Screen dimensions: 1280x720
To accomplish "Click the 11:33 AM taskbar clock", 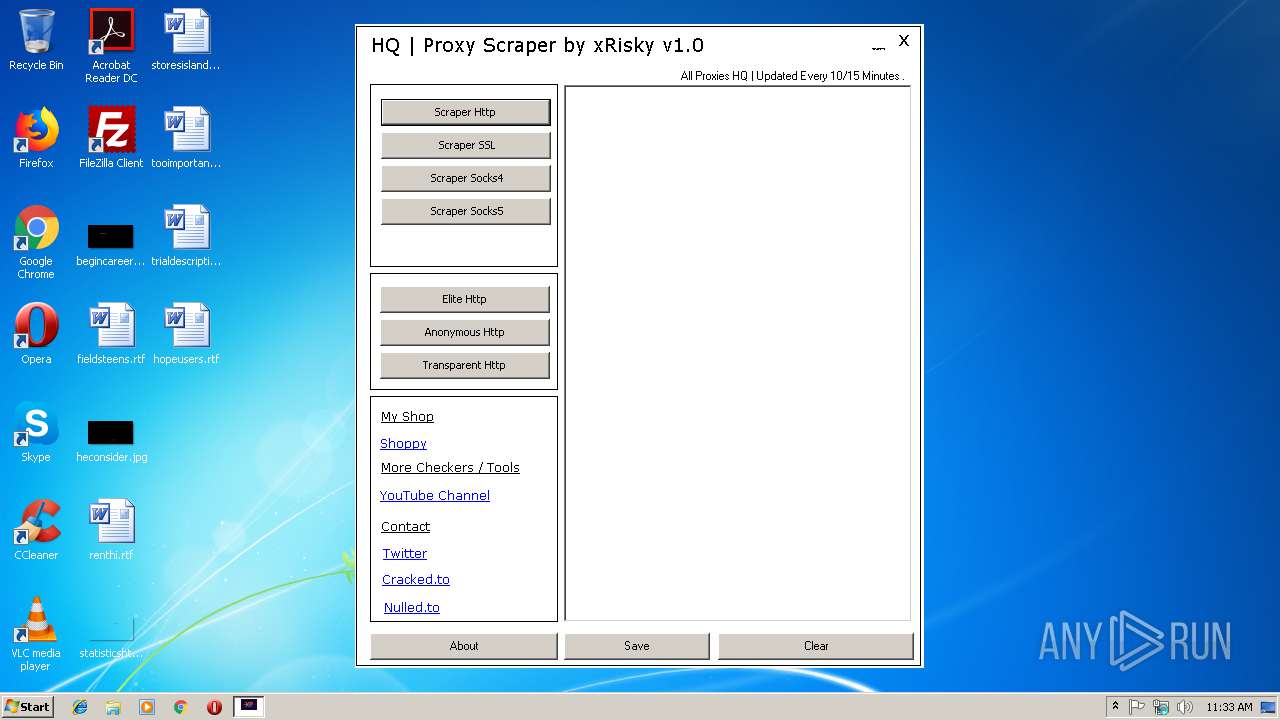I will [x=1229, y=707].
